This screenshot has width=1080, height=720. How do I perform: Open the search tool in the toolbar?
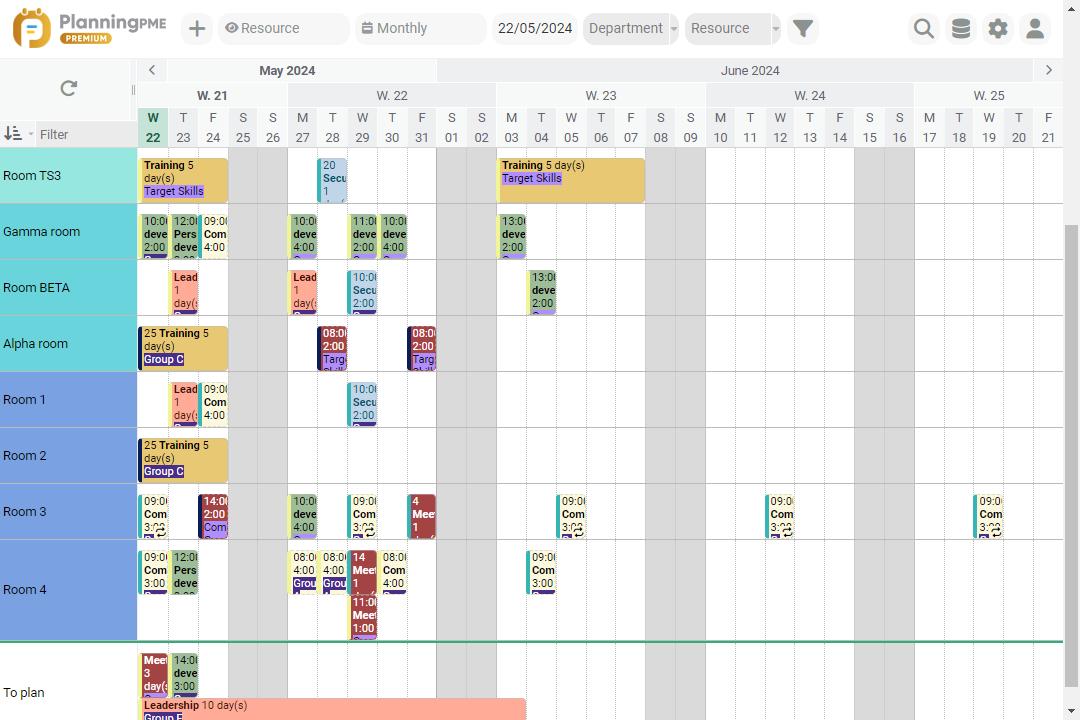coord(923,28)
